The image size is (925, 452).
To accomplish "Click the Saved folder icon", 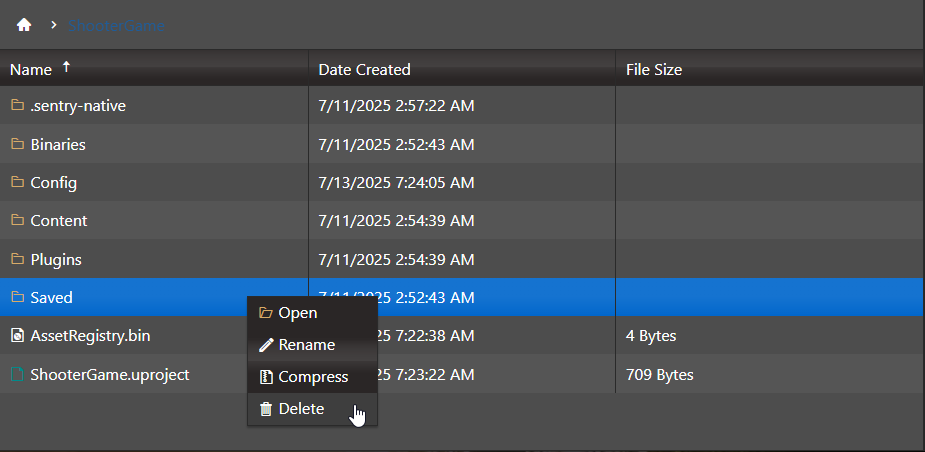I will (18, 297).
